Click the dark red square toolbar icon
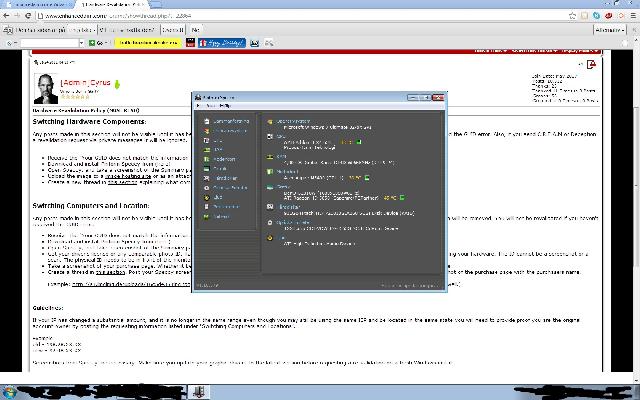The image size is (640, 400). click(x=190, y=43)
